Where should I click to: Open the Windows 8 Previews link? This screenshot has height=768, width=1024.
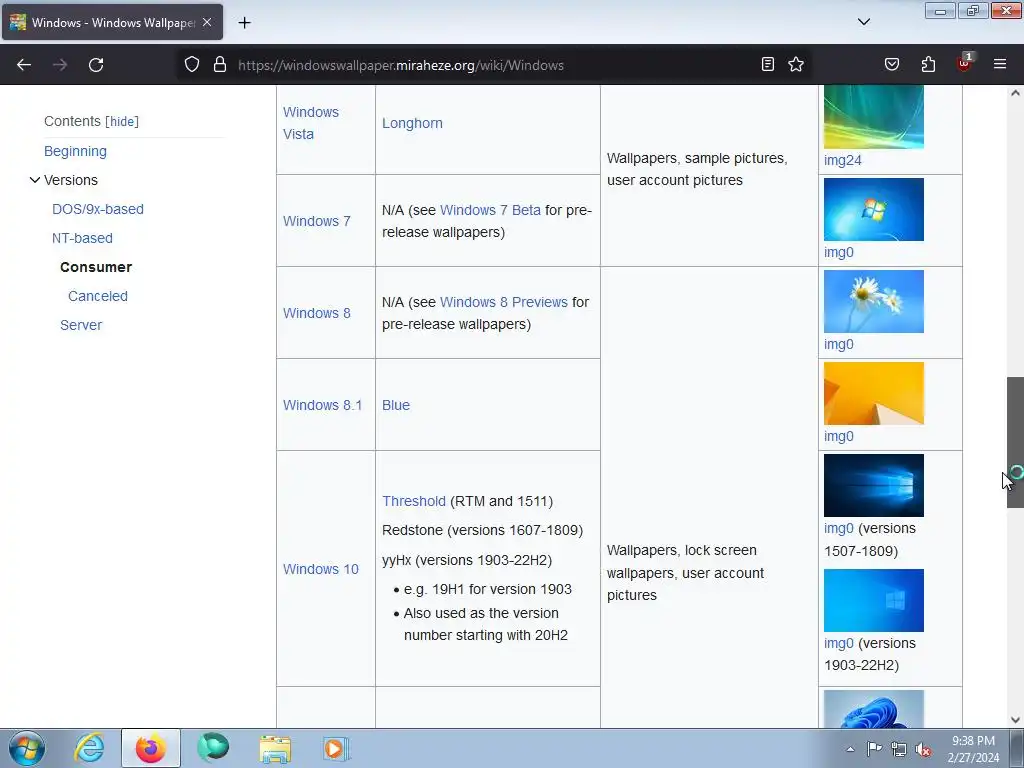(x=504, y=302)
